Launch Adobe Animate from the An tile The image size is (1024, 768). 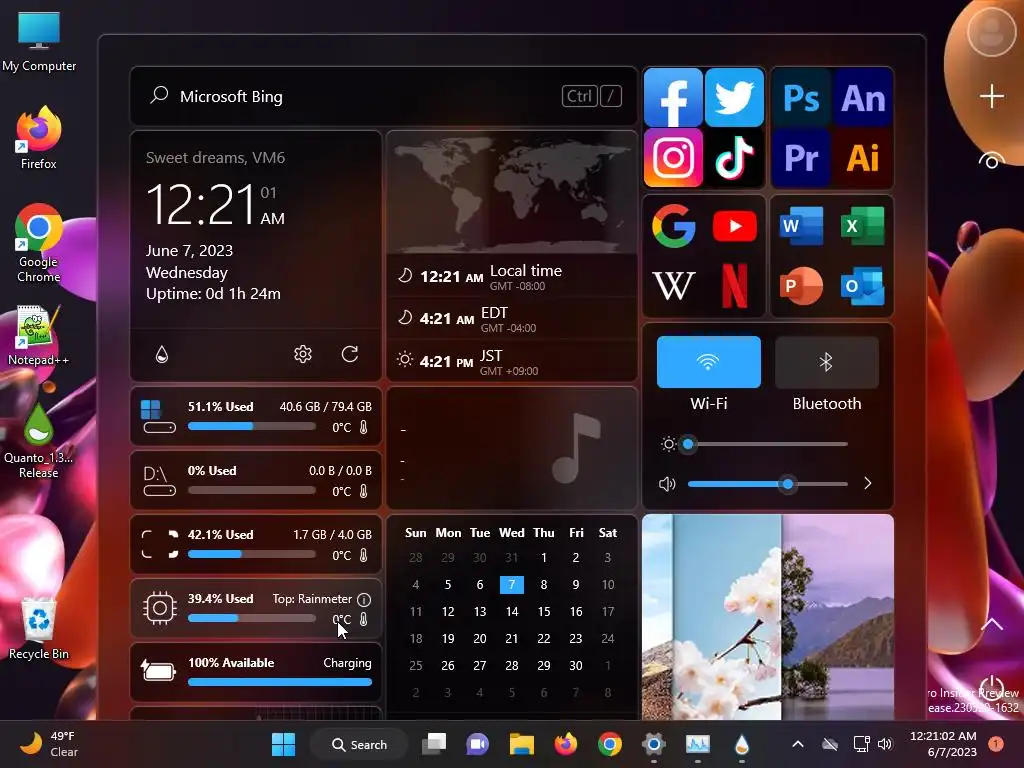863,98
